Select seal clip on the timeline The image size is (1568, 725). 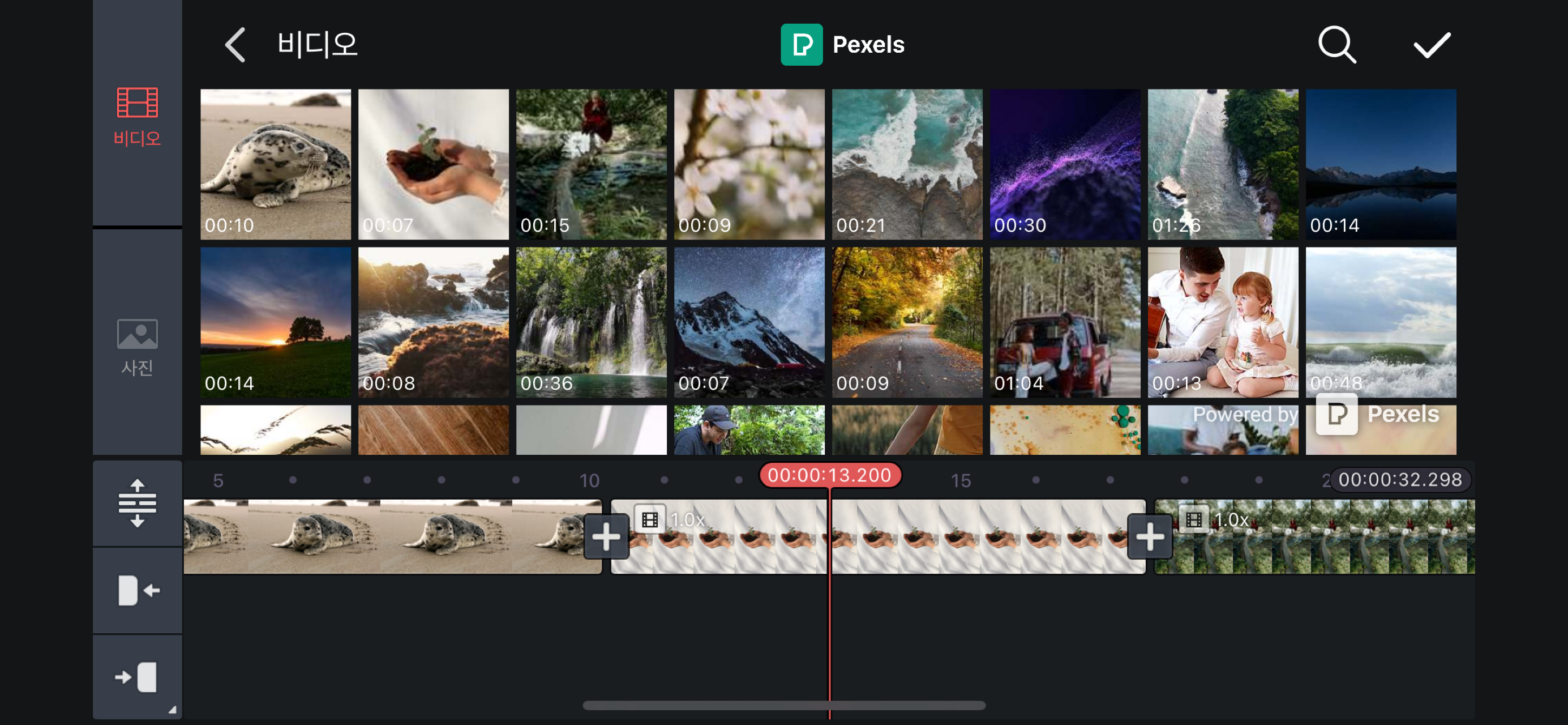pyautogui.click(x=393, y=537)
